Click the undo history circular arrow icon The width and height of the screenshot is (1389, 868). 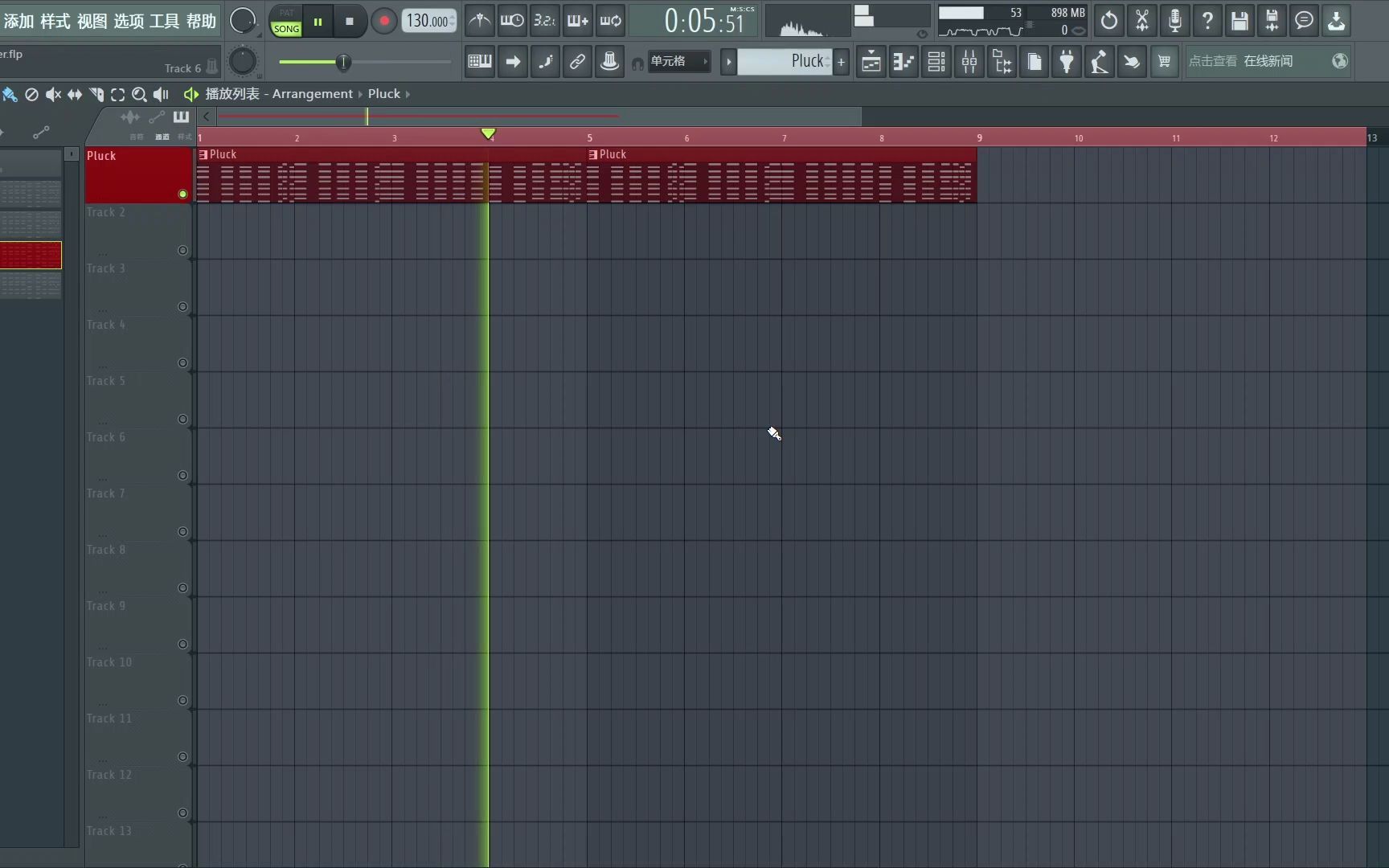pos(1109,21)
